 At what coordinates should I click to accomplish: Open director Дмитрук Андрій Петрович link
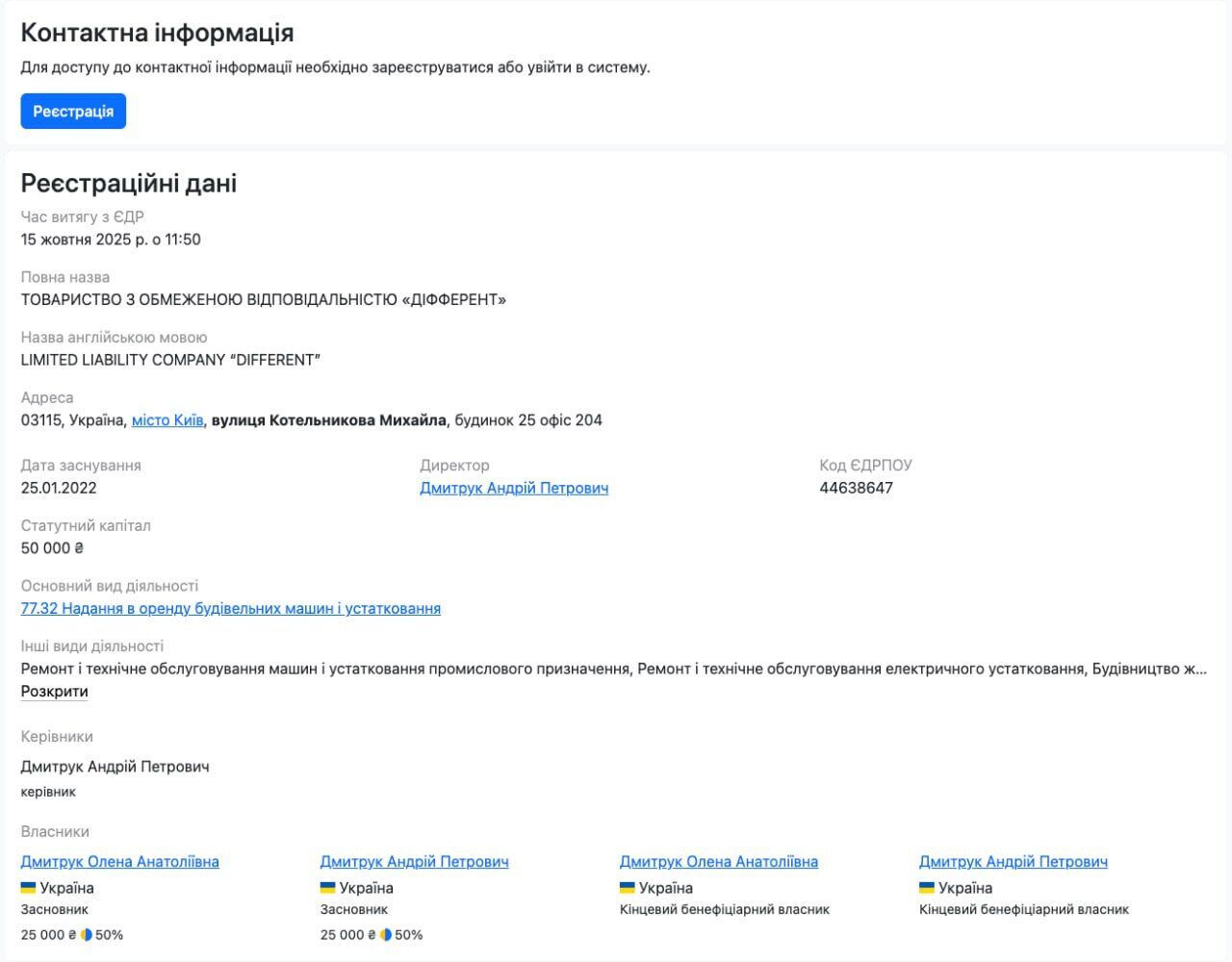pyautogui.click(x=514, y=488)
